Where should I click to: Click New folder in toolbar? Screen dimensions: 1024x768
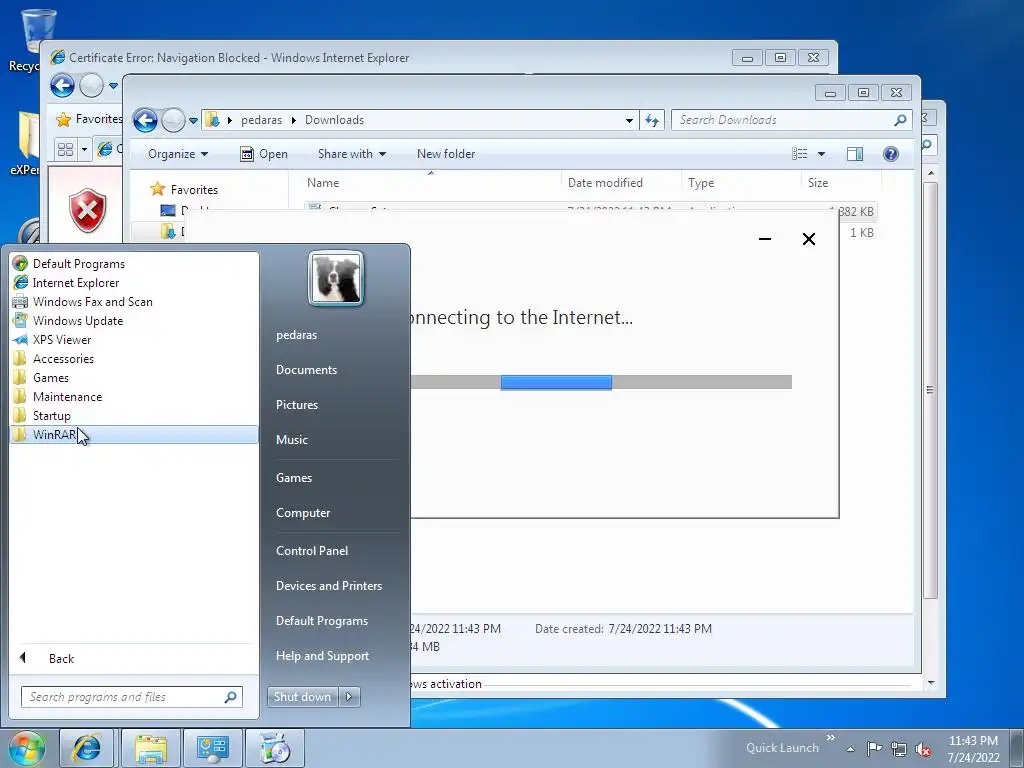click(x=446, y=154)
